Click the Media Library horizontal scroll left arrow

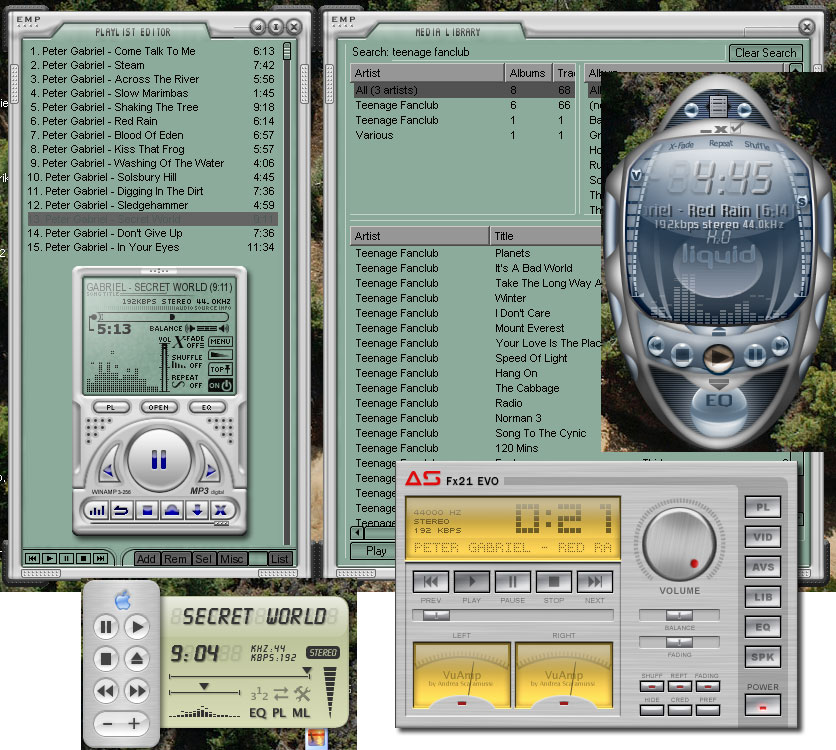click(x=357, y=532)
